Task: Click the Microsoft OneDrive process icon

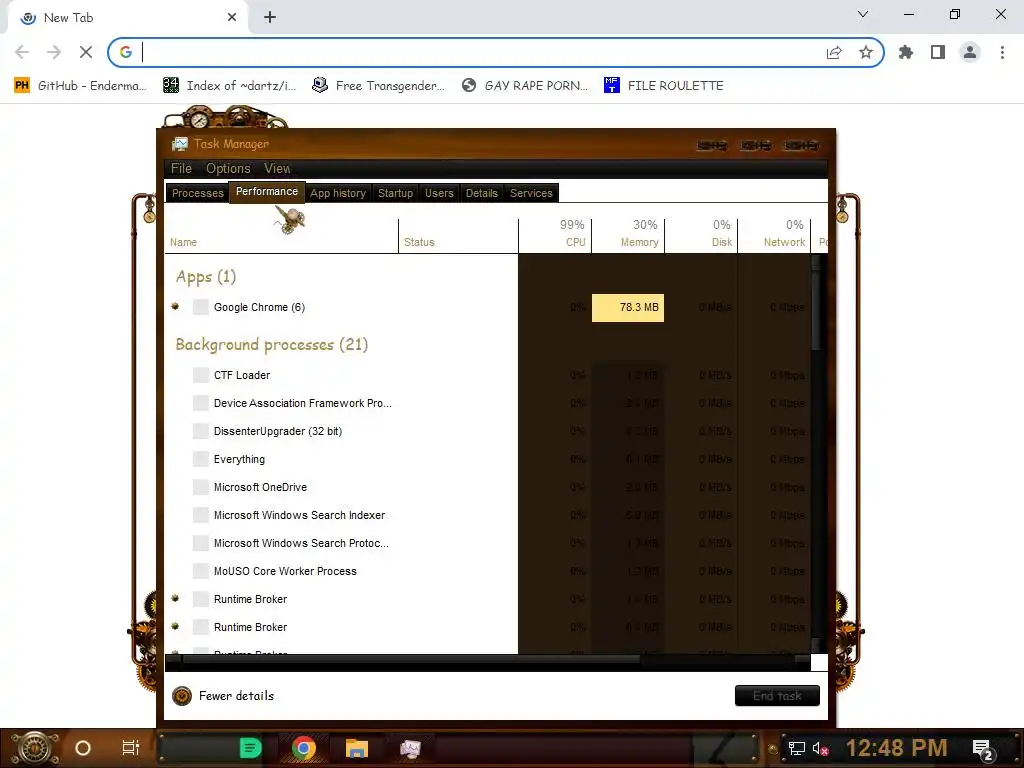Action: click(x=200, y=487)
